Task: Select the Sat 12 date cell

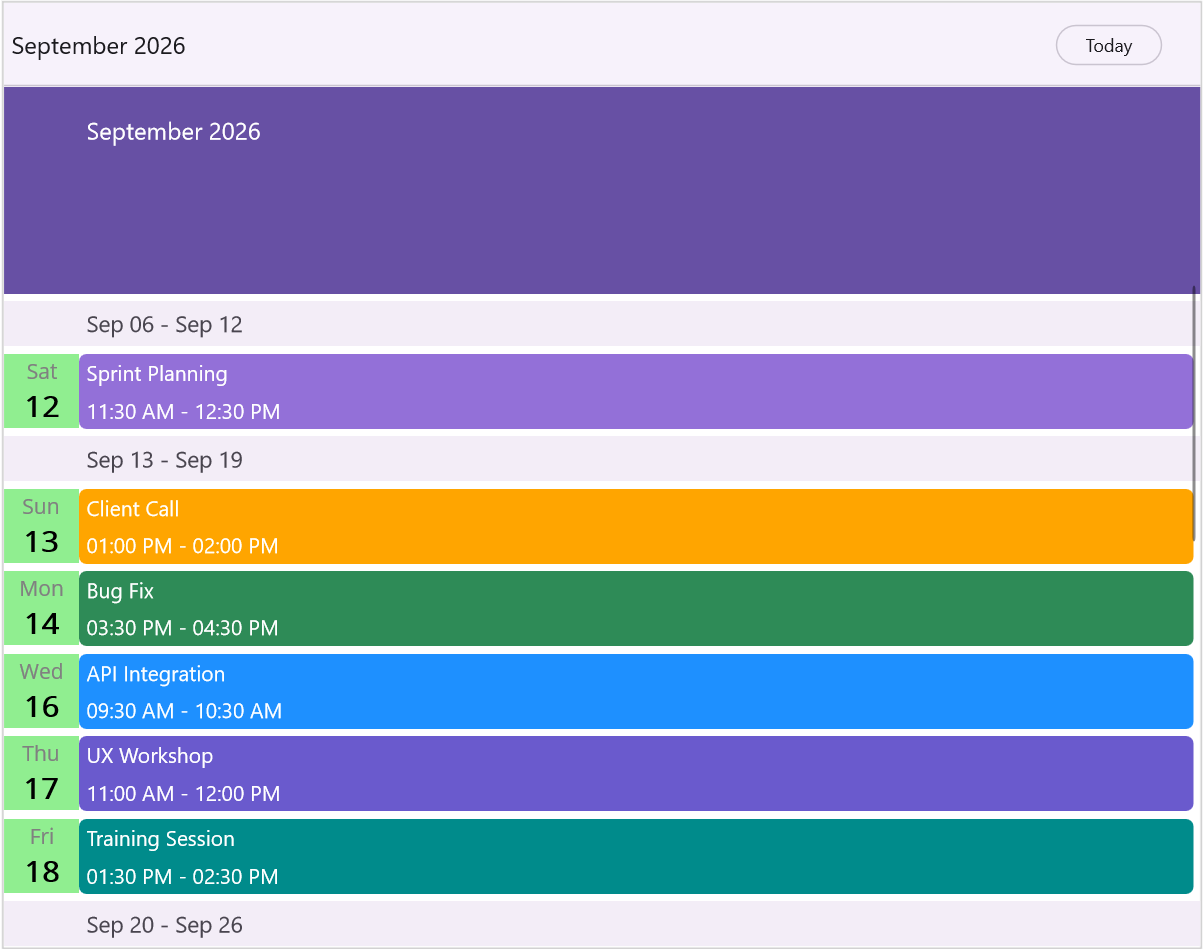Action: point(41,391)
